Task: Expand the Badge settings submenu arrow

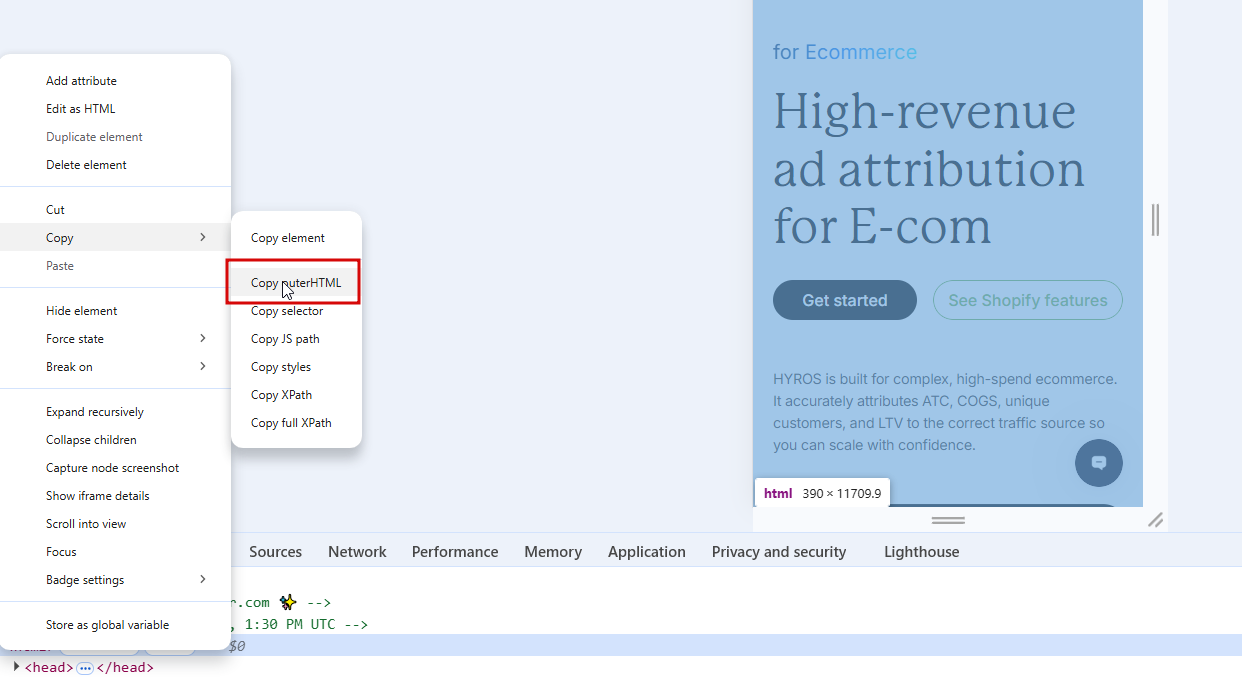Action: click(x=203, y=580)
